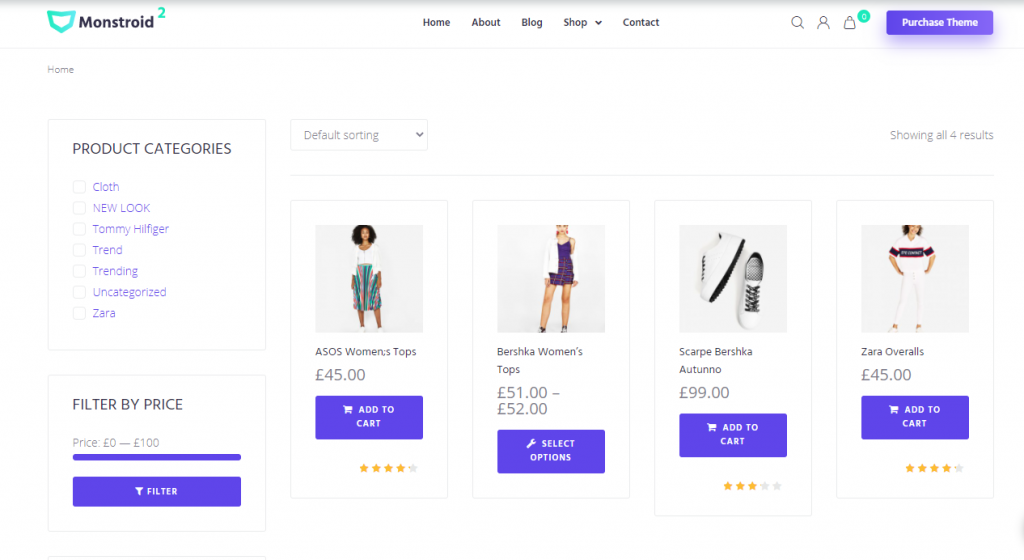Open the Zara category link
Screen dimensions: 1024x560
[x=104, y=313]
